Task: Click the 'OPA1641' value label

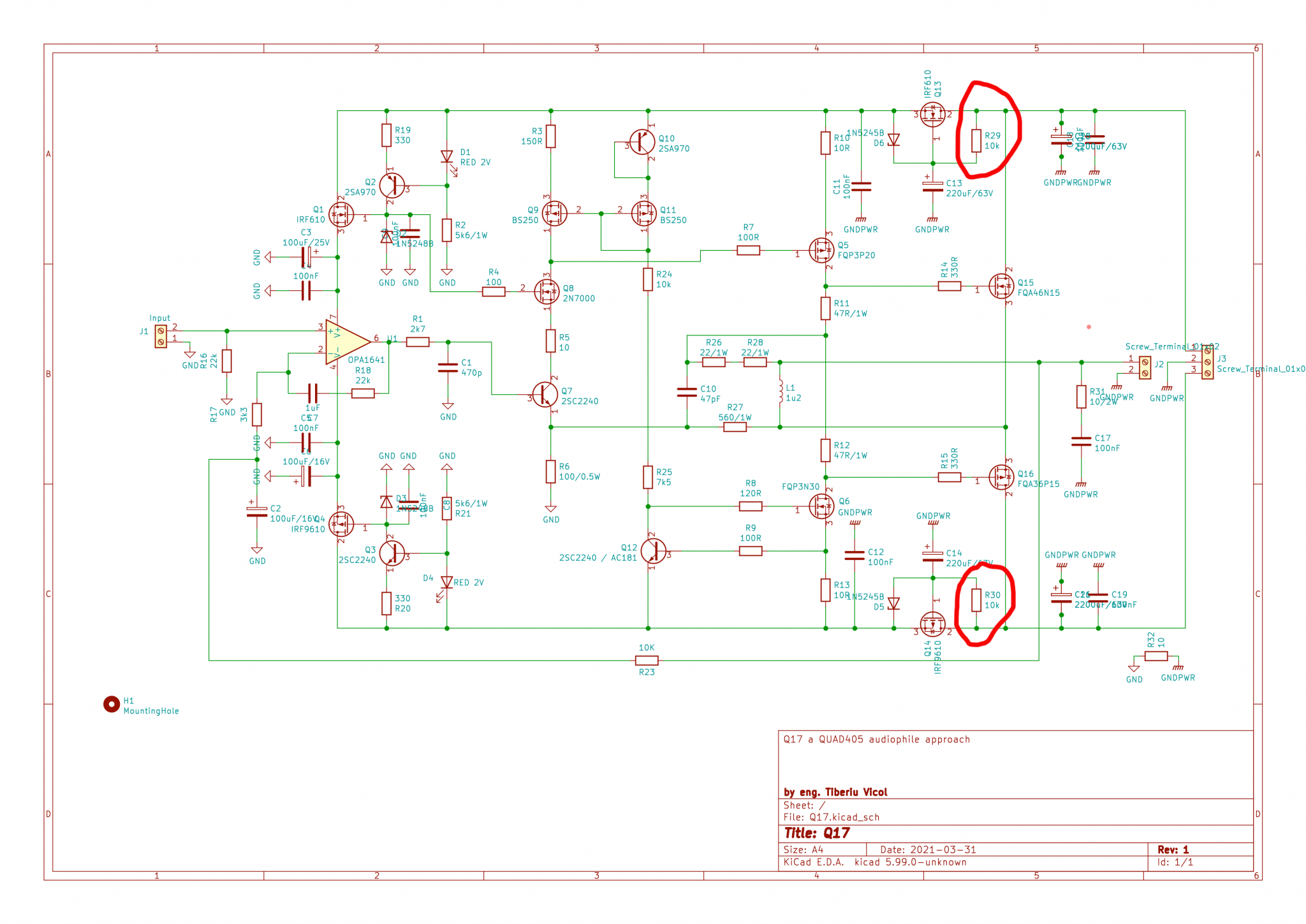Action: (x=366, y=360)
